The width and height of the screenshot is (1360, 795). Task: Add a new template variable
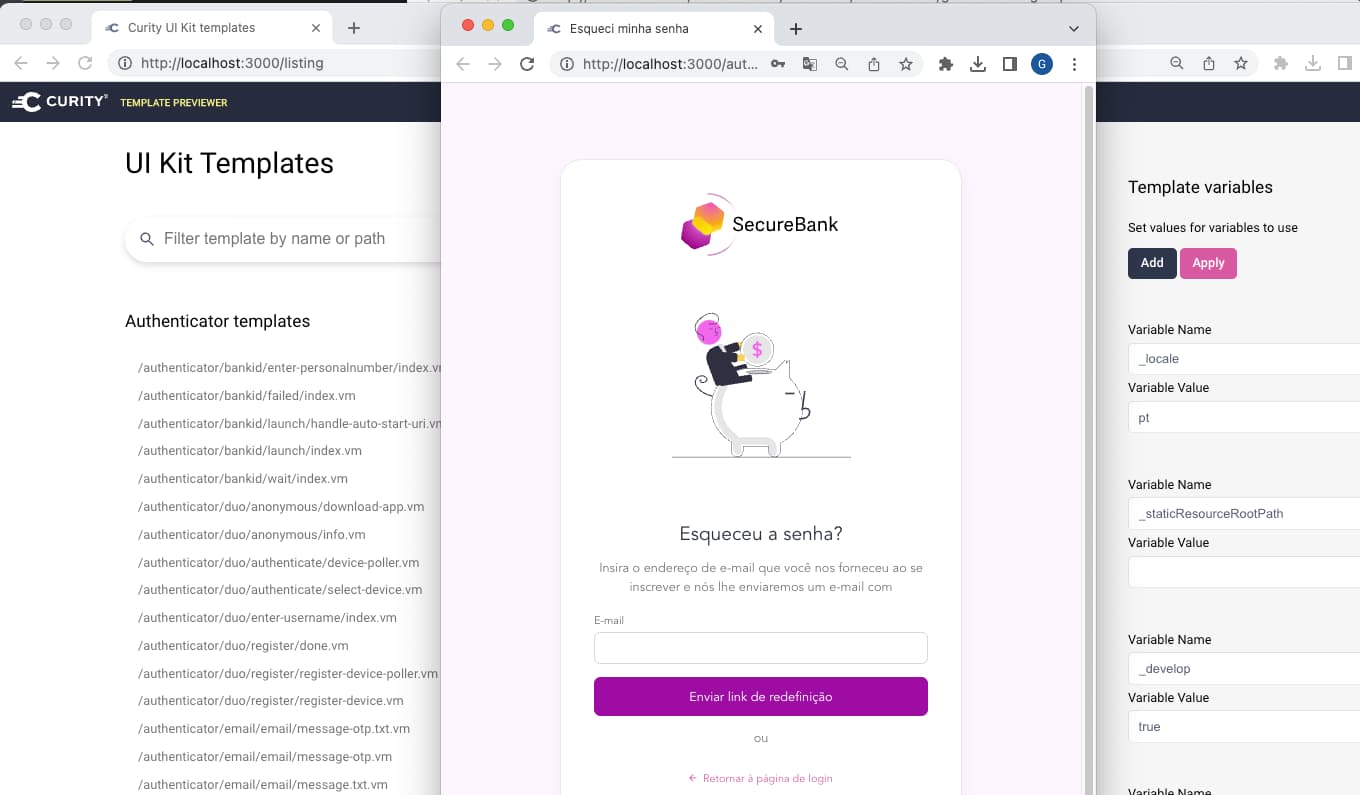click(1152, 263)
